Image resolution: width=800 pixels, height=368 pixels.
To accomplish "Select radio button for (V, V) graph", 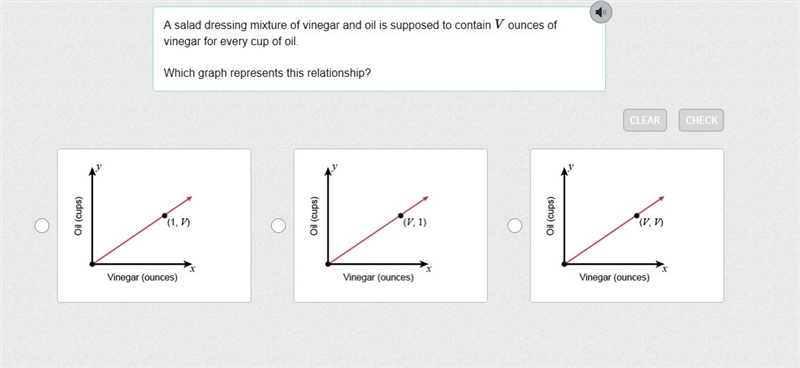I will point(515,226).
